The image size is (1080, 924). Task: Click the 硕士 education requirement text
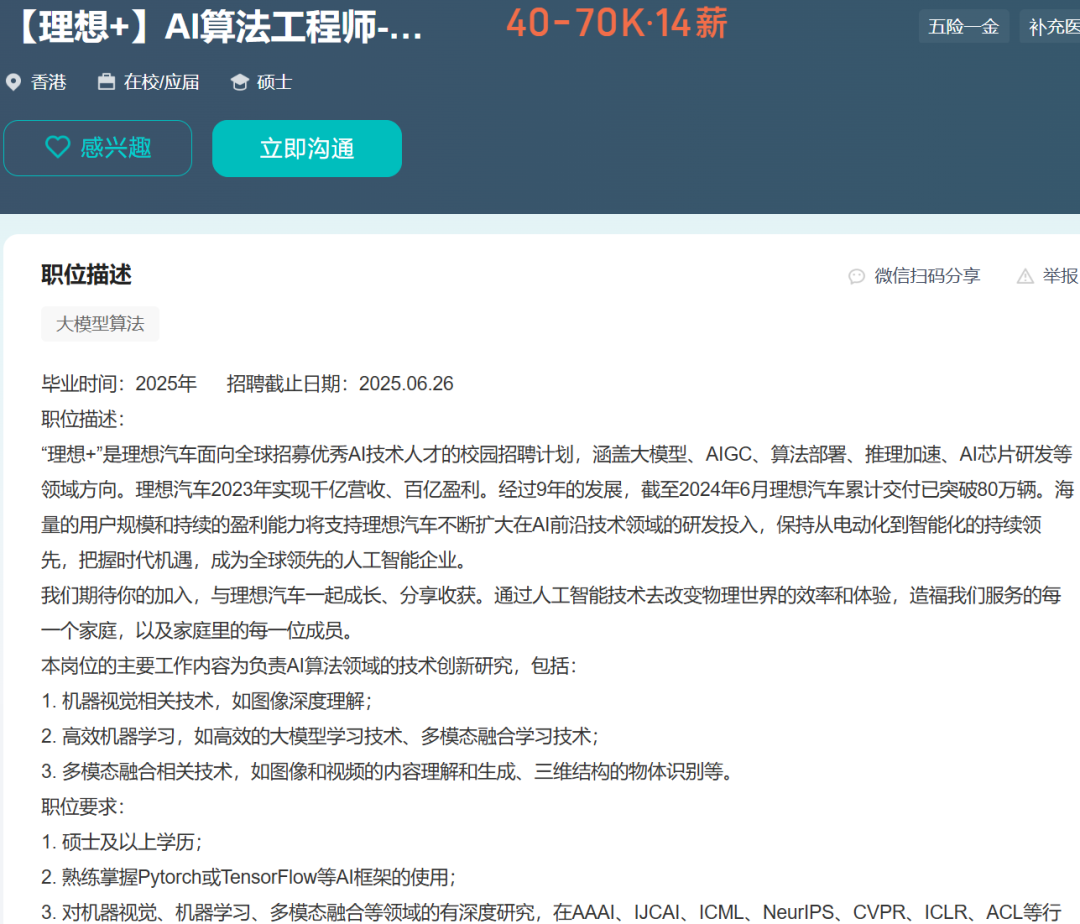pyautogui.click(x=274, y=82)
